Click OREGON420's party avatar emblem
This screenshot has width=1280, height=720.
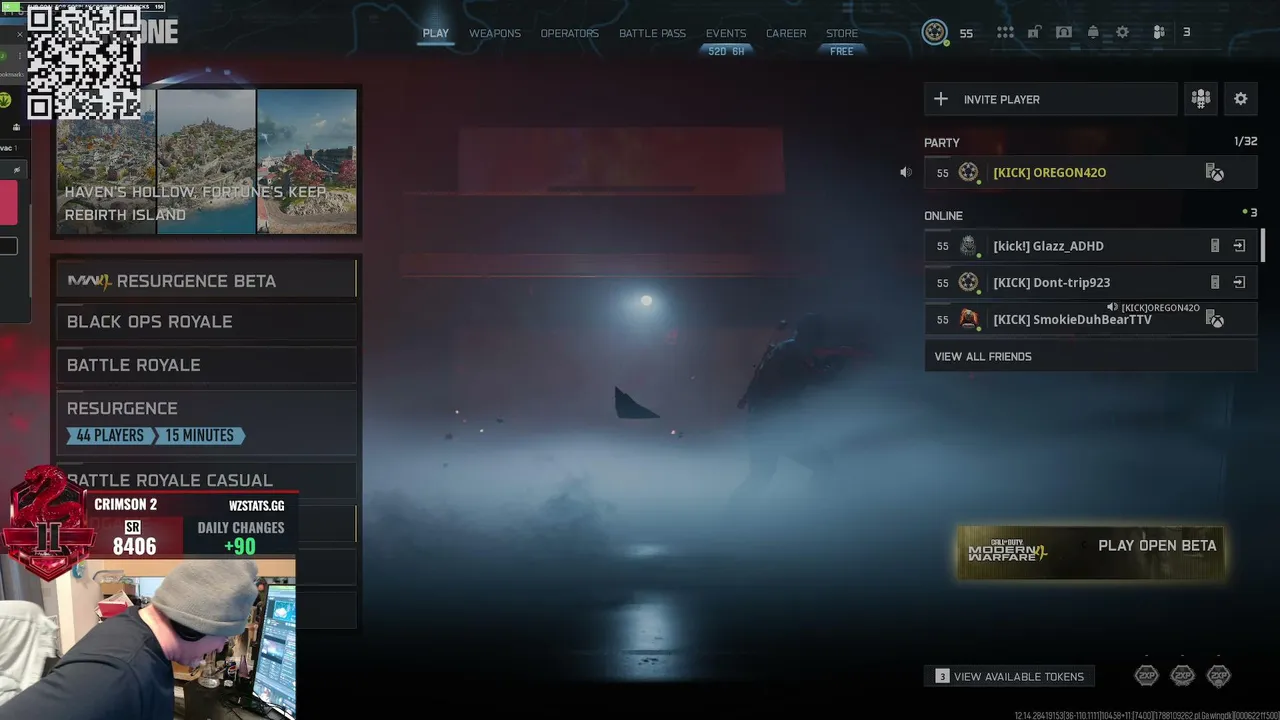968,172
